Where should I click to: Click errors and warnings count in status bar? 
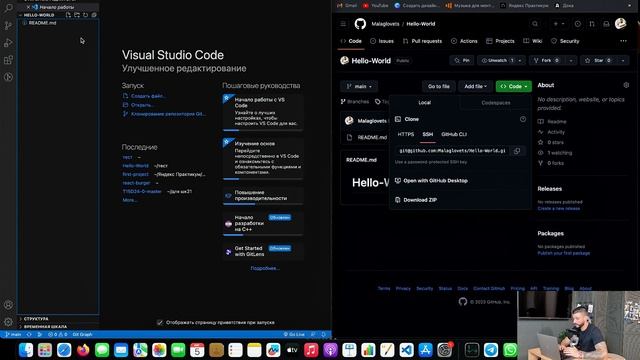pos(58,334)
